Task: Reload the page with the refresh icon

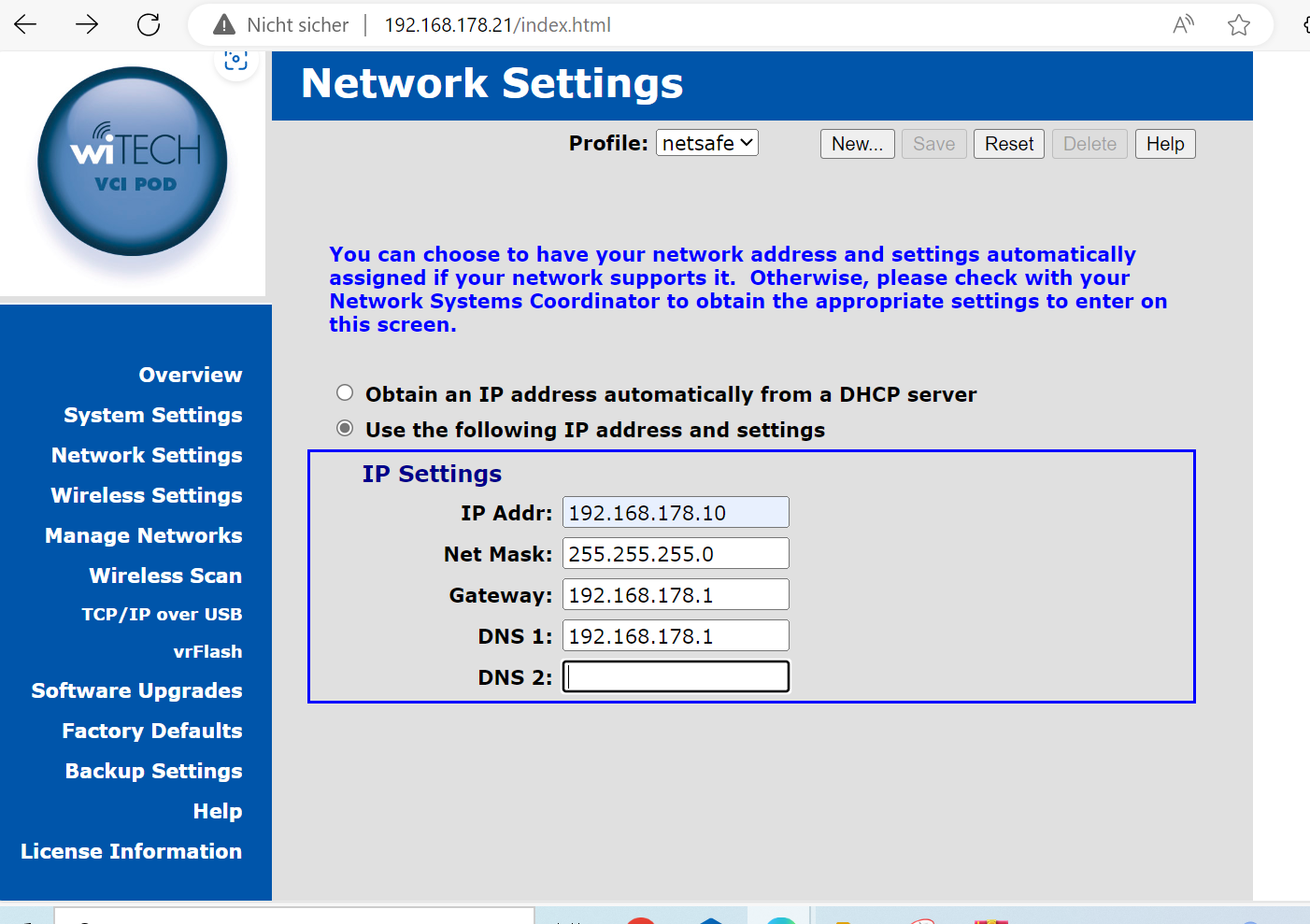Action: tap(149, 25)
